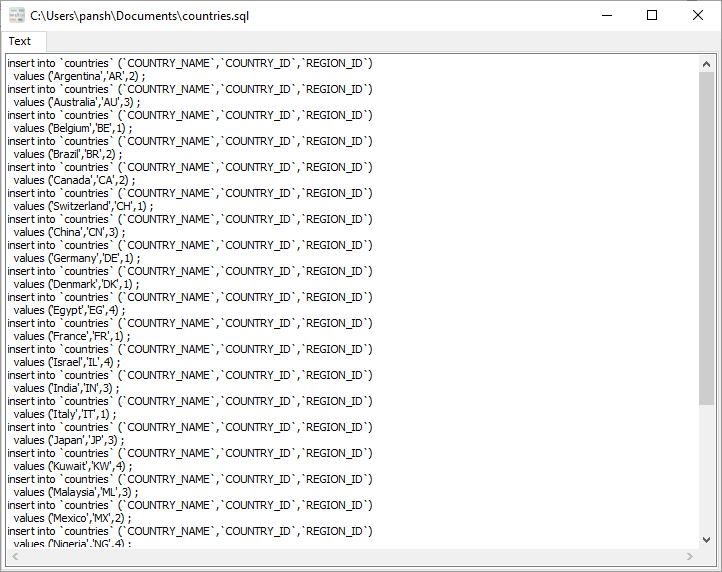Select the Text tab

click(x=20, y=41)
